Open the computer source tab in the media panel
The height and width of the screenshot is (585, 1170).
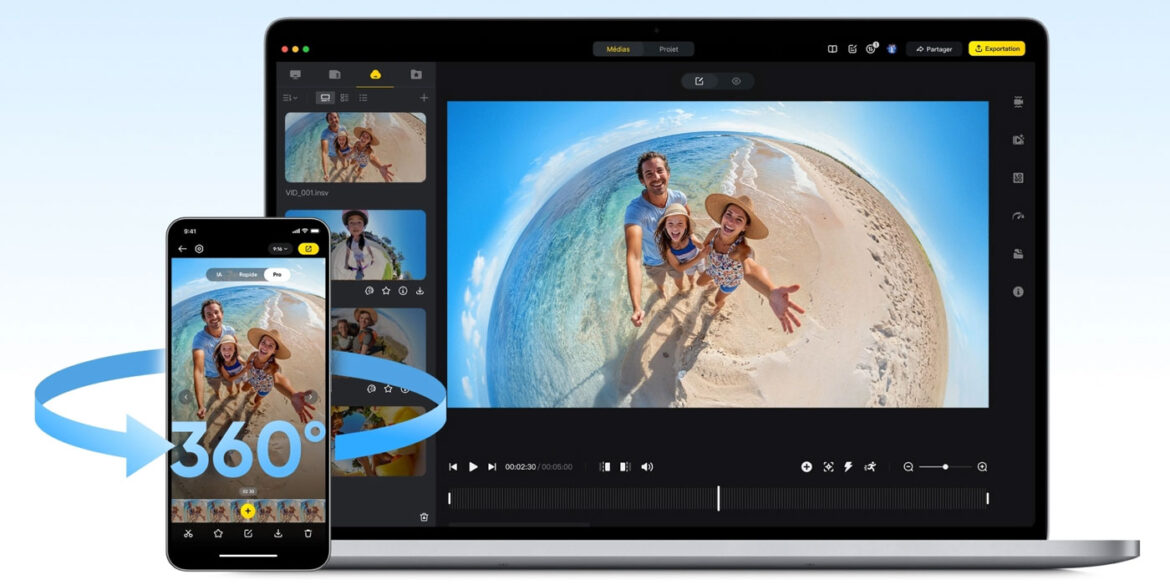pyautogui.click(x=295, y=75)
